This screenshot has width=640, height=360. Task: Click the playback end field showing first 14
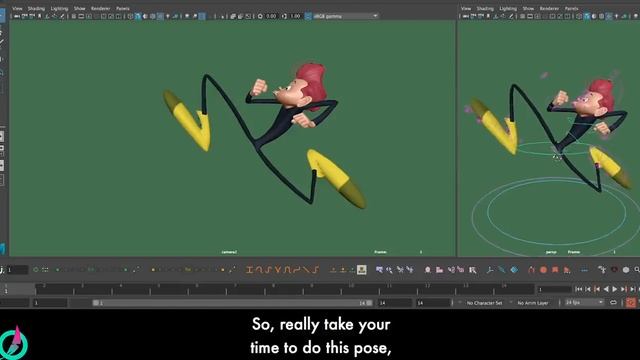pos(395,303)
